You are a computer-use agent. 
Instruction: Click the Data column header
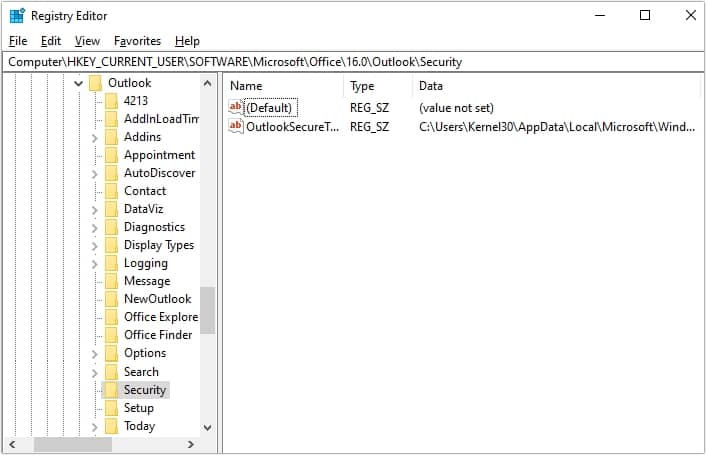click(556, 86)
